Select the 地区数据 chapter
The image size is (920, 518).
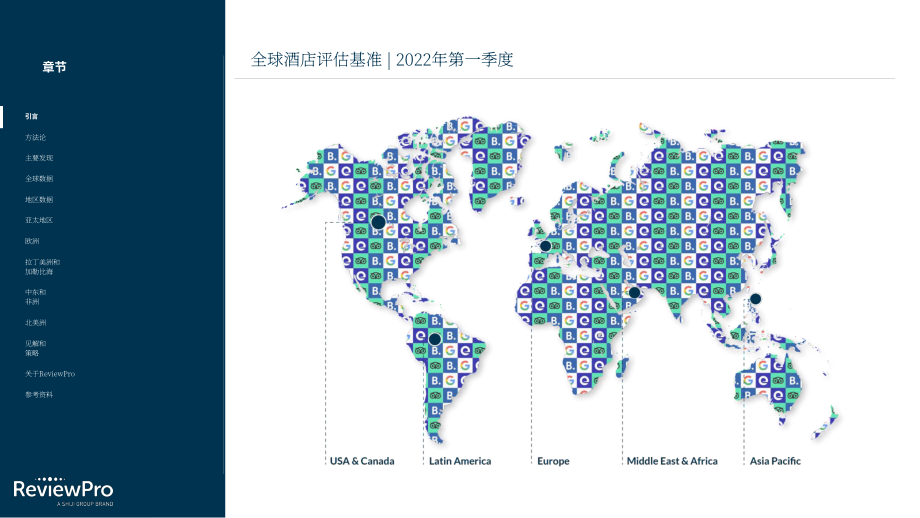point(39,199)
